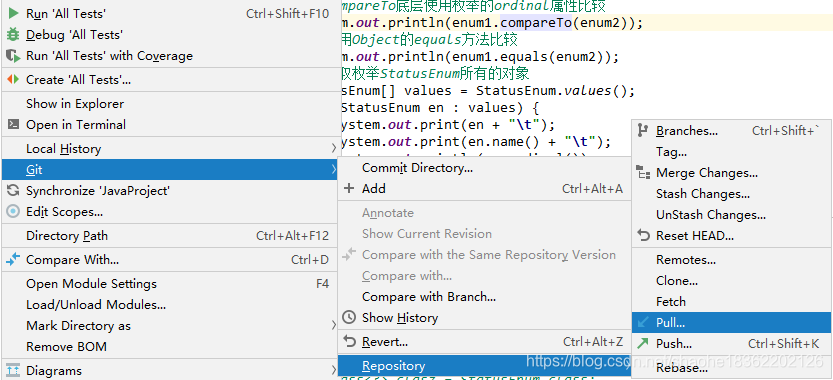Open the Repository submenu
Viewport: 833px width, 380px height.
484,366
